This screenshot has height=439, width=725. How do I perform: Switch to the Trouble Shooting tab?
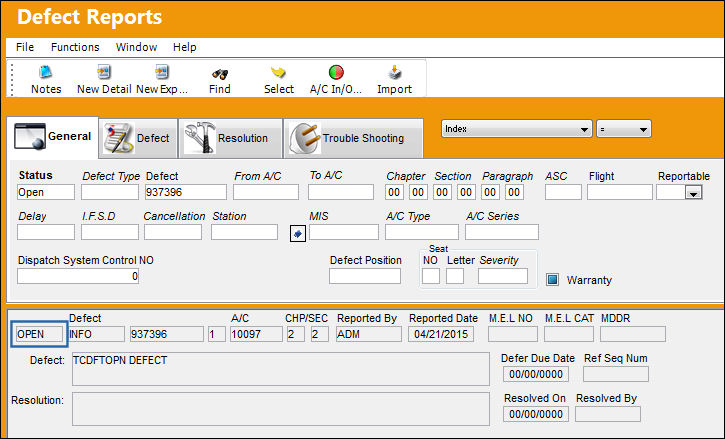pyautogui.click(x=353, y=138)
